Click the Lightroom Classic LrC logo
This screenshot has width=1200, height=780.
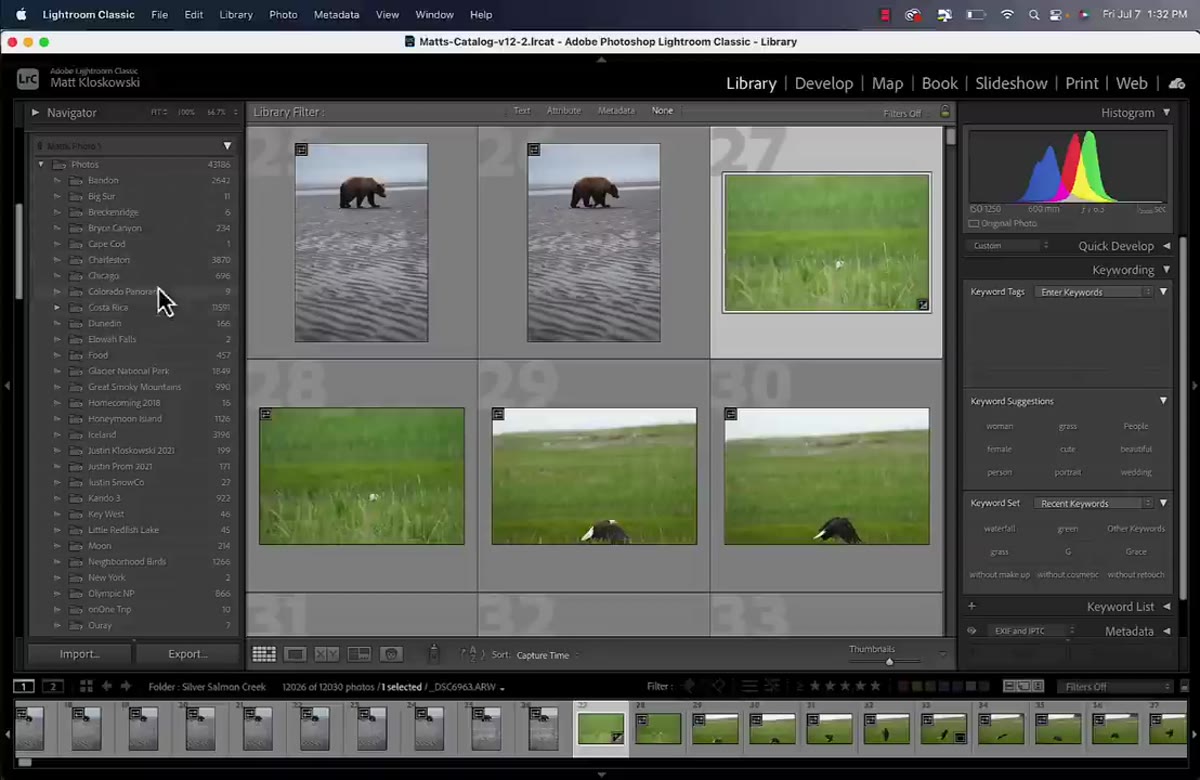(x=29, y=80)
